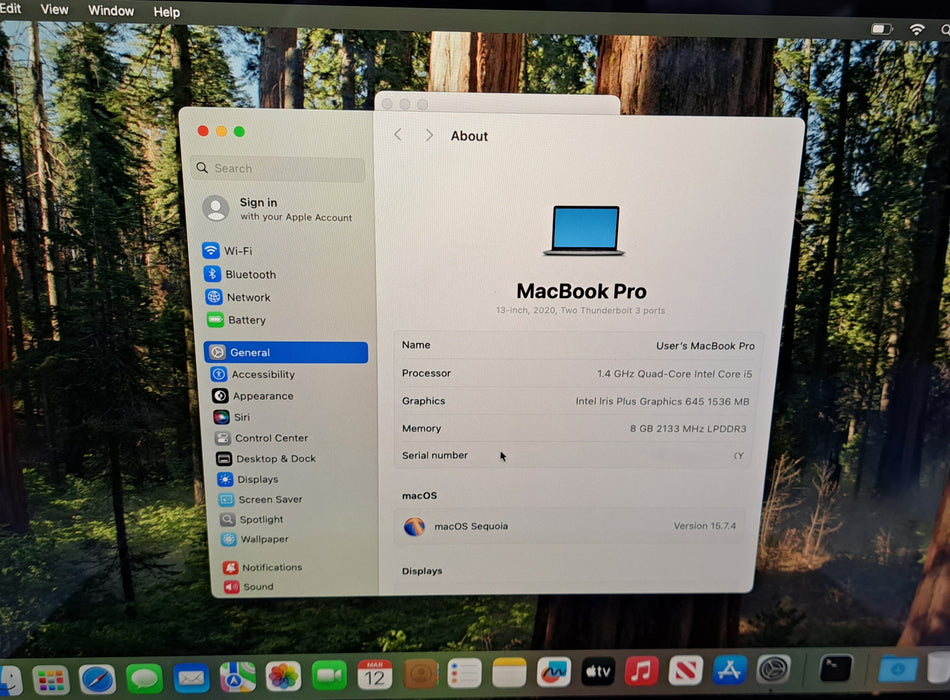The image size is (950, 700).
Task: Open the View menu
Action: coord(55,9)
